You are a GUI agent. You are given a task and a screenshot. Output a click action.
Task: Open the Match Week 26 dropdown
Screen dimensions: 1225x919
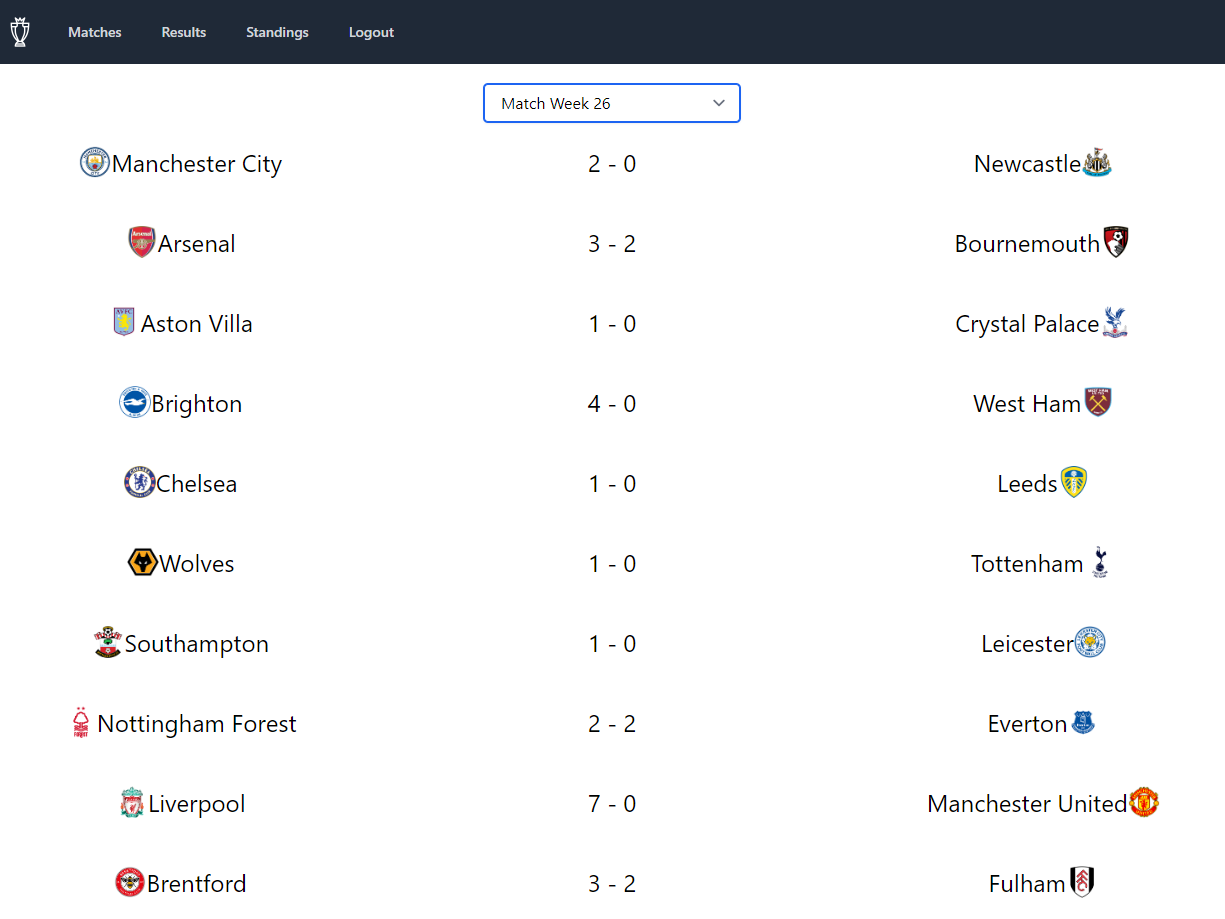click(x=611, y=103)
